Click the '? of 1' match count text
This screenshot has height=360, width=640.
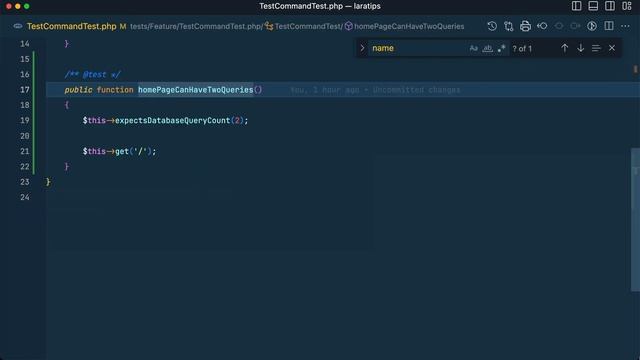click(522, 49)
